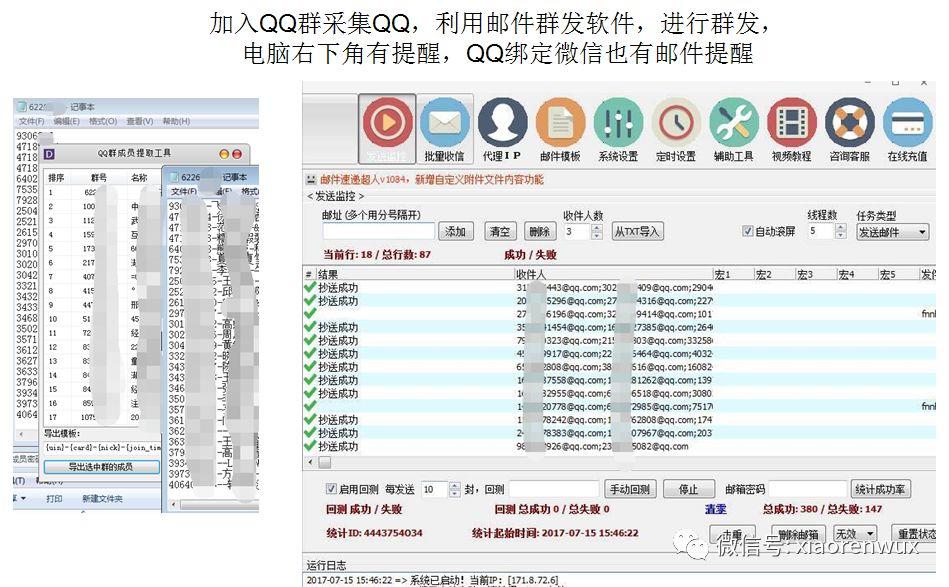Open 文件(F) menu in back 记事本
The height and width of the screenshot is (587, 949).
(31, 121)
